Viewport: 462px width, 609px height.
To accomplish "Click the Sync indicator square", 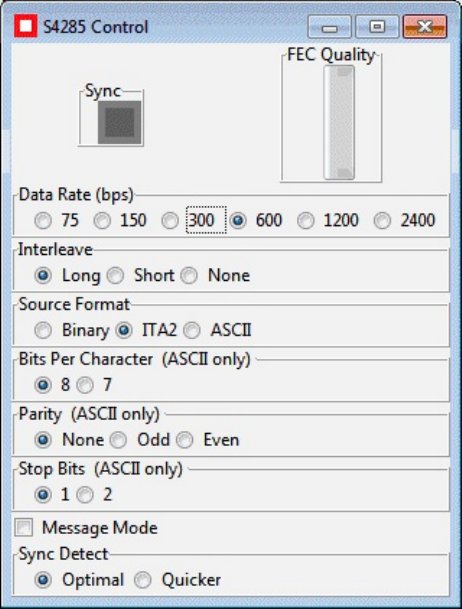I will pos(120,122).
